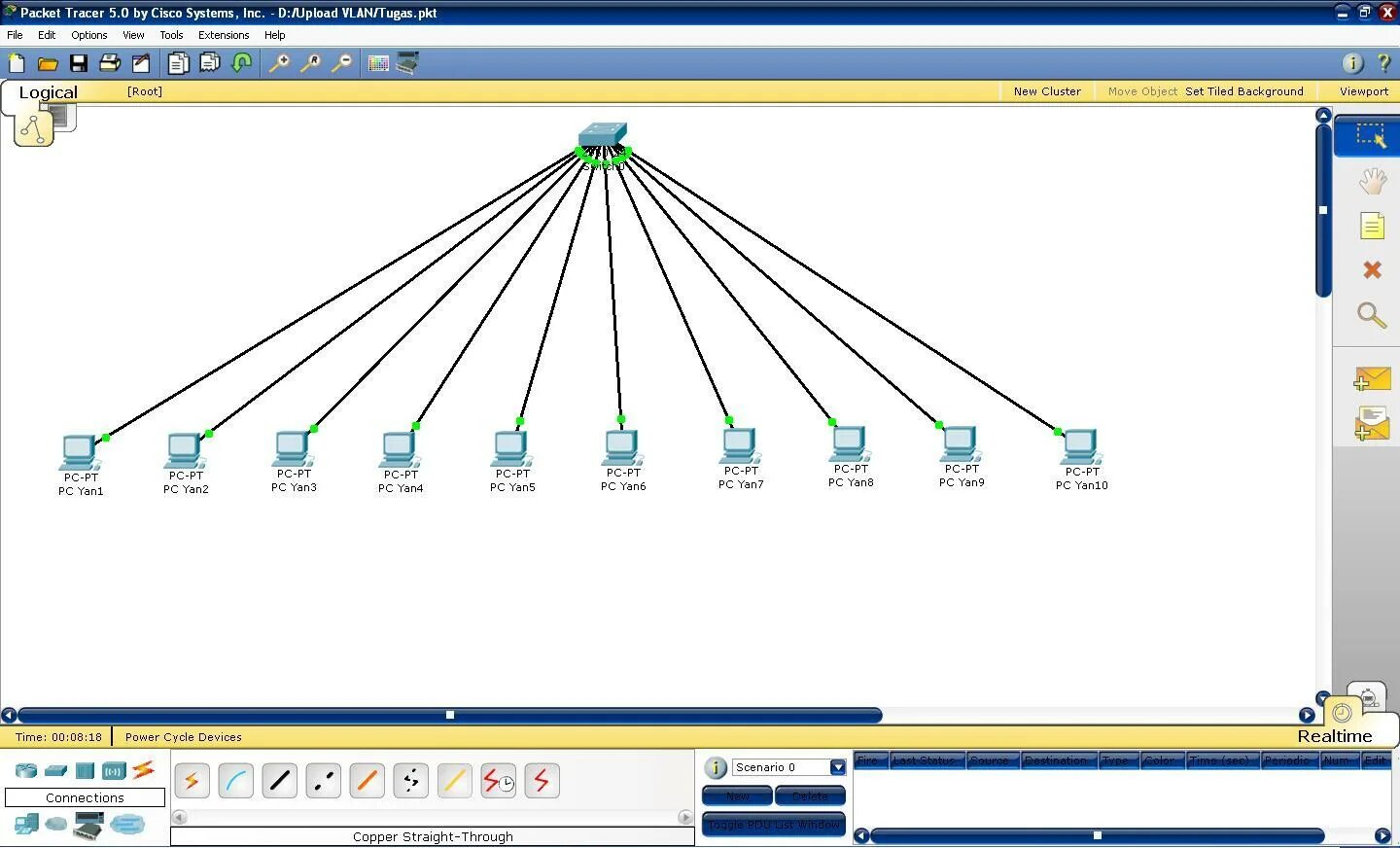The image size is (1400, 848).
Task: Create a new file via toolbar
Action: [x=17, y=63]
